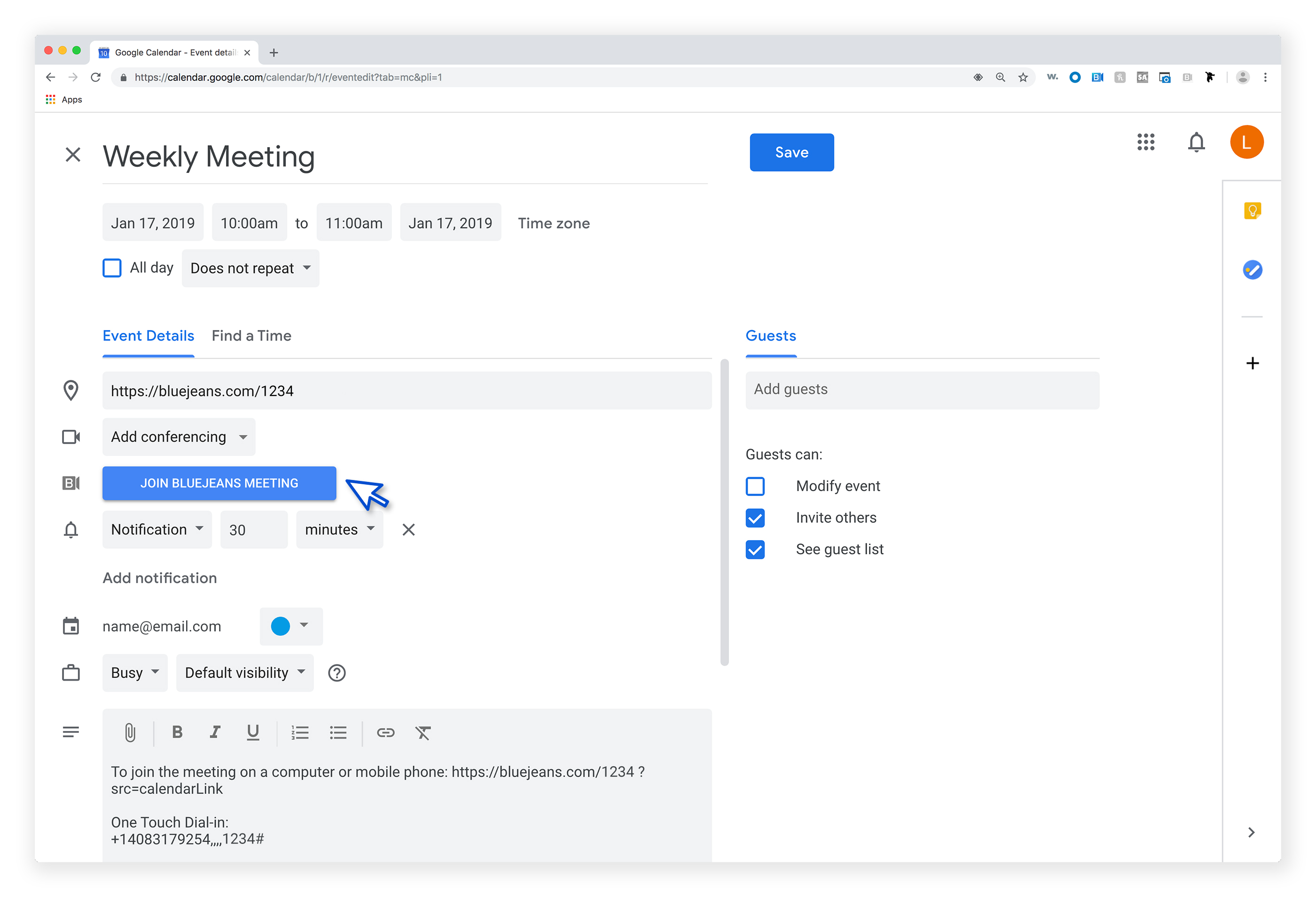Image resolution: width=1316 pixels, height=897 pixels.
Task: Click the Time zone link
Action: 553,223
